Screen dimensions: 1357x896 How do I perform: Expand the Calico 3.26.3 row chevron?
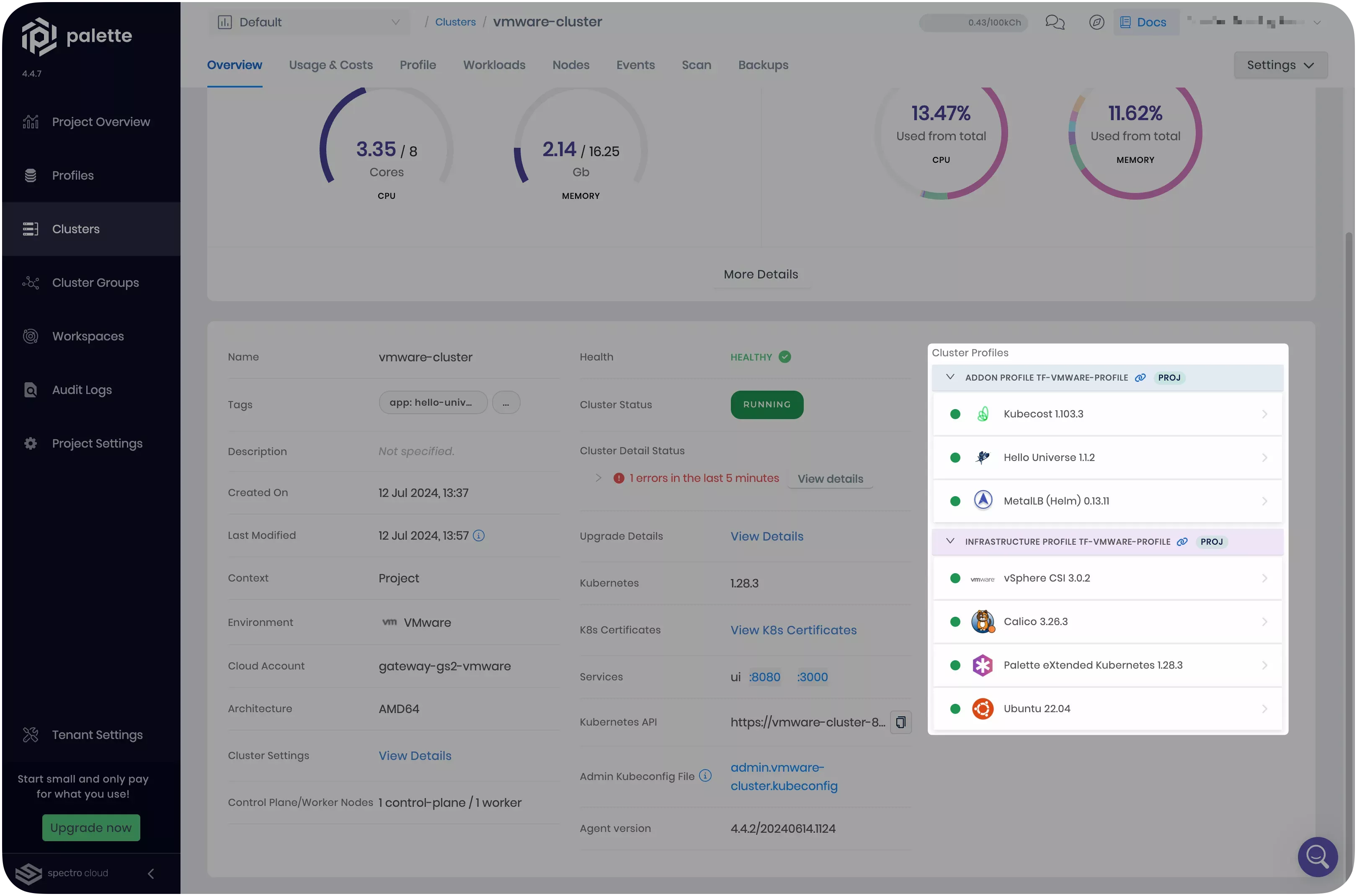(x=1264, y=622)
